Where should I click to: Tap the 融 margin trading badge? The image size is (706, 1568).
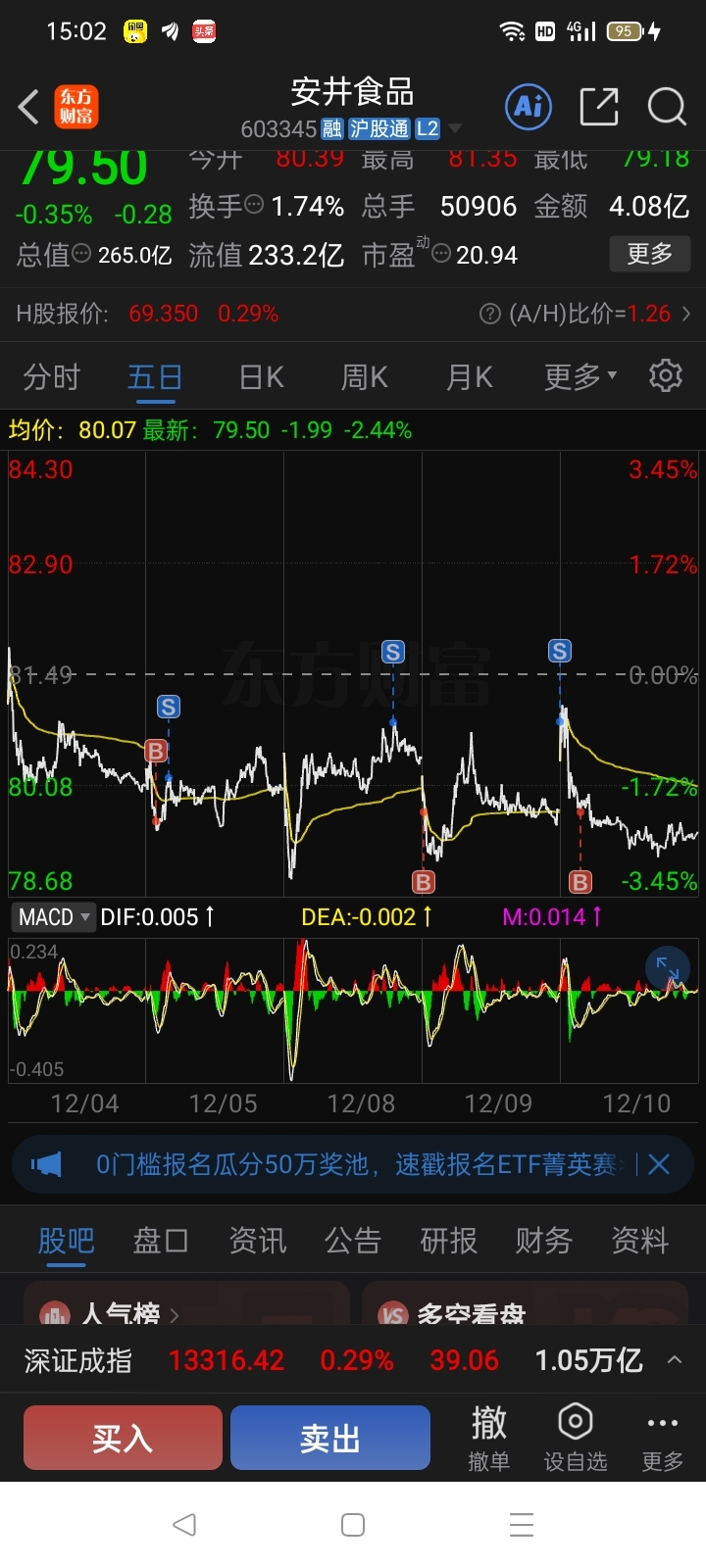coord(331,129)
